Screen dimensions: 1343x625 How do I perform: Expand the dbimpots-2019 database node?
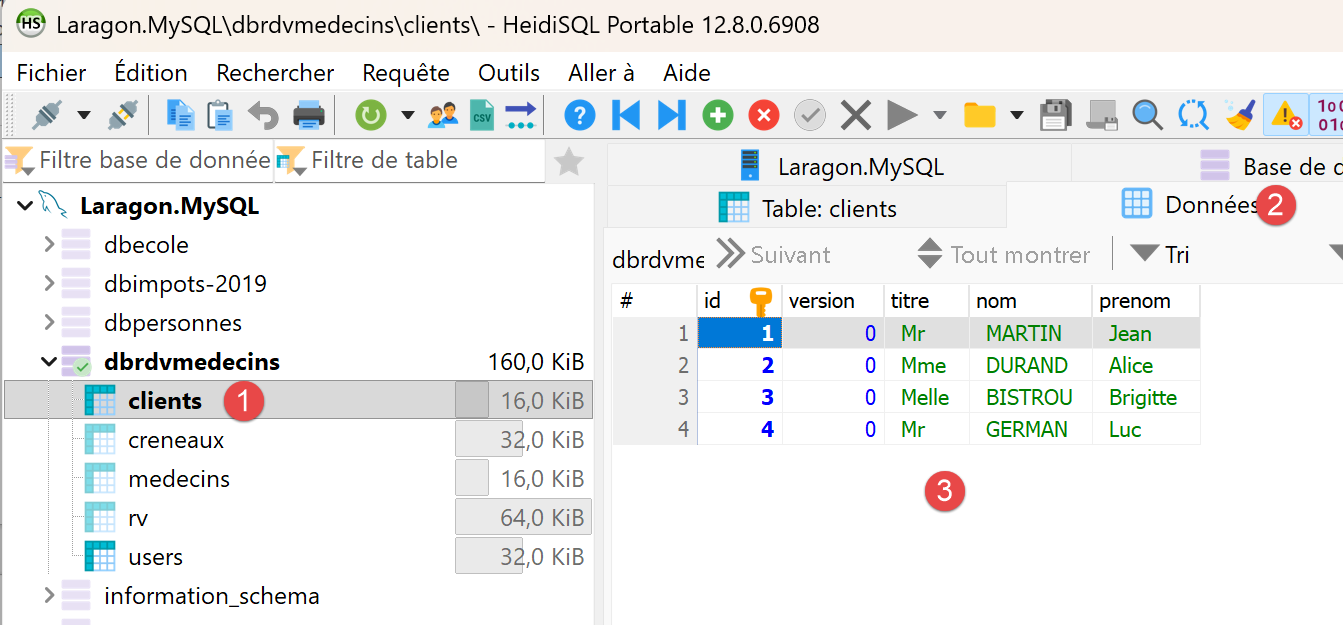(48, 284)
